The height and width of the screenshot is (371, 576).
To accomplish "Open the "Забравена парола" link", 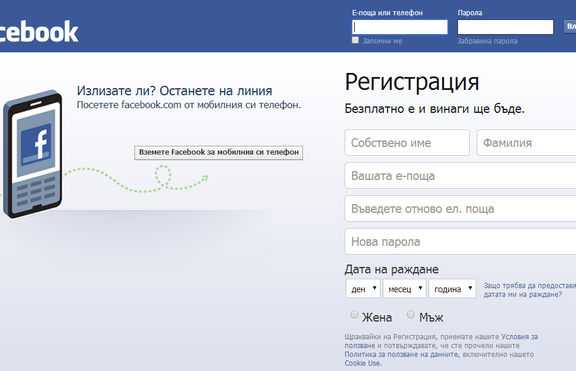I will (487, 41).
